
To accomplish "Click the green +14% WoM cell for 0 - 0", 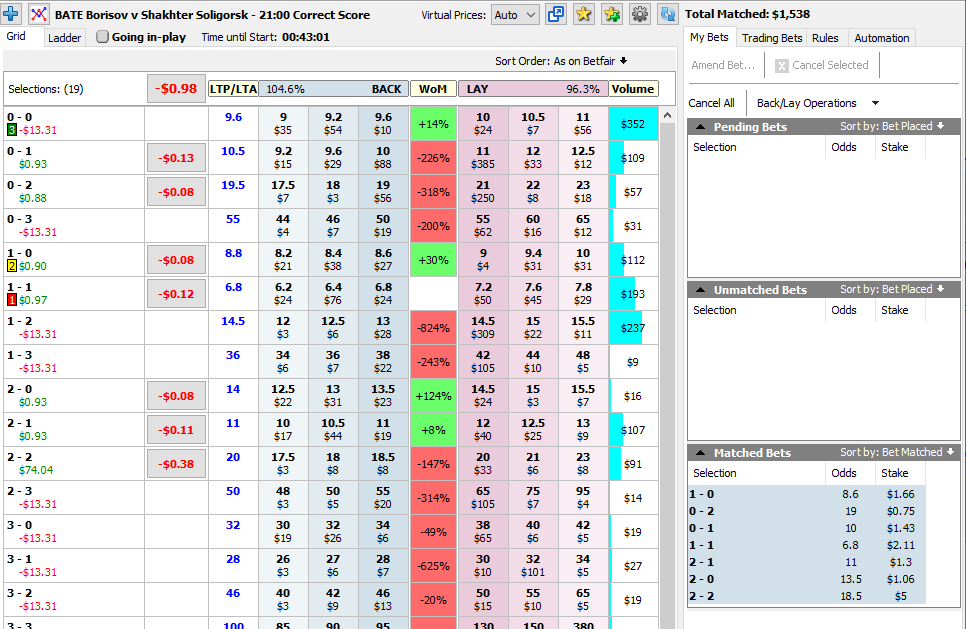I will click(x=432, y=123).
